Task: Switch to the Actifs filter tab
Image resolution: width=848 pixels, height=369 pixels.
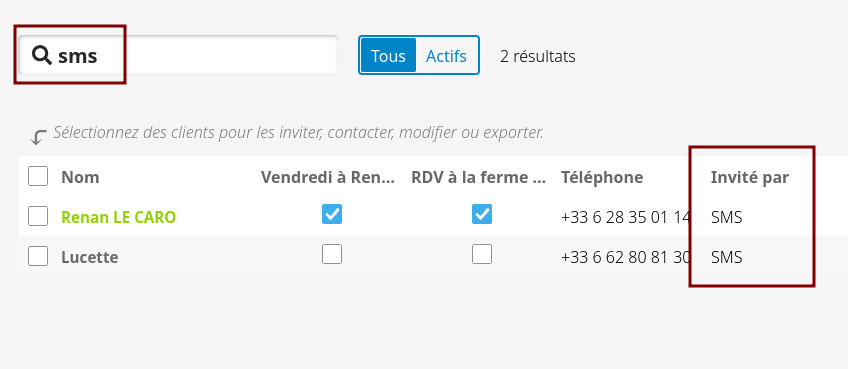Action: coord(446,55)
